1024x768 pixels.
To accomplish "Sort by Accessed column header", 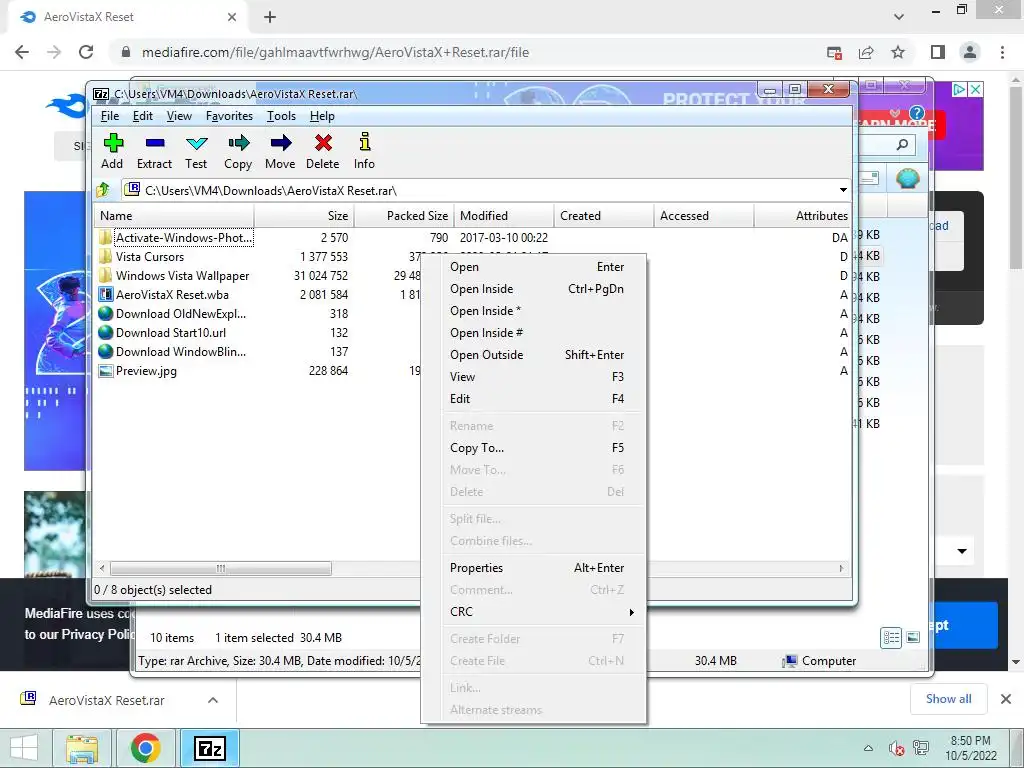I will point(703,216).
